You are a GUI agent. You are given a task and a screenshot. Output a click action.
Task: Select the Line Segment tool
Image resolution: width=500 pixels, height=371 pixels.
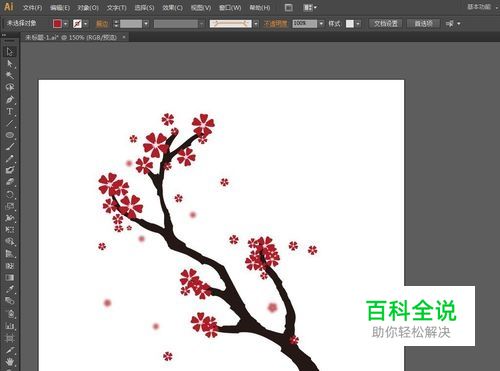point(10,123)
